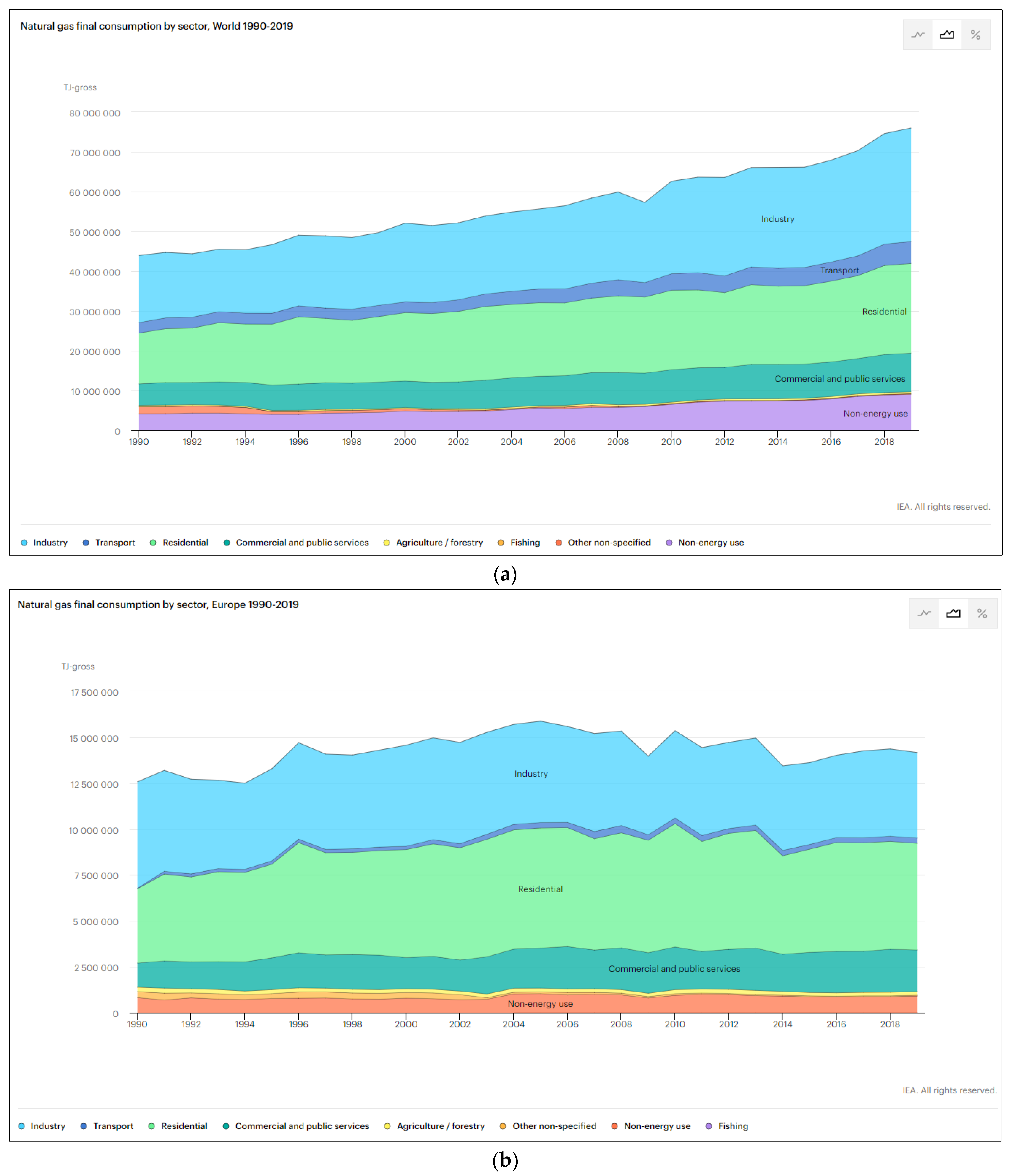Click Non-energy use label in Europe chart
This screenshot has height=1176, width=1010.
(540, 1004)
